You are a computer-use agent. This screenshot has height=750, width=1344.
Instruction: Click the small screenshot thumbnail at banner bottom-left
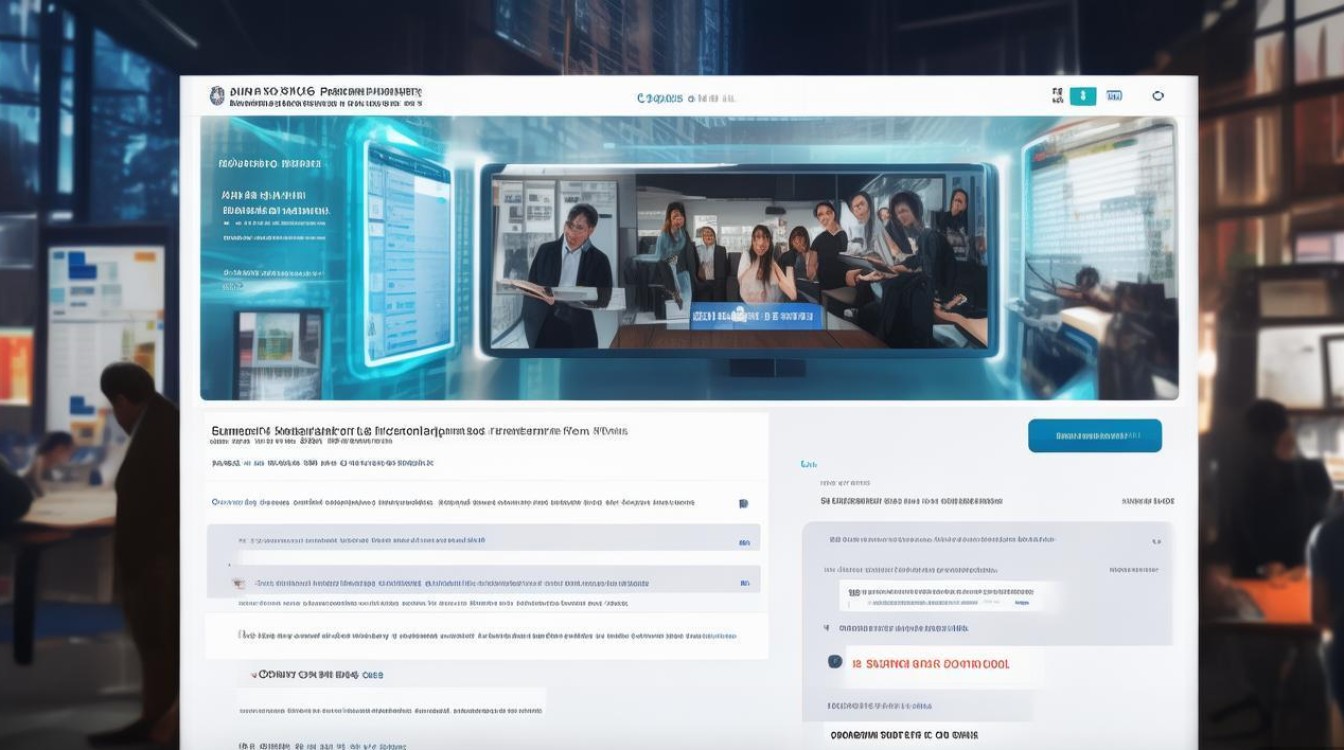[x=279, y=354]
